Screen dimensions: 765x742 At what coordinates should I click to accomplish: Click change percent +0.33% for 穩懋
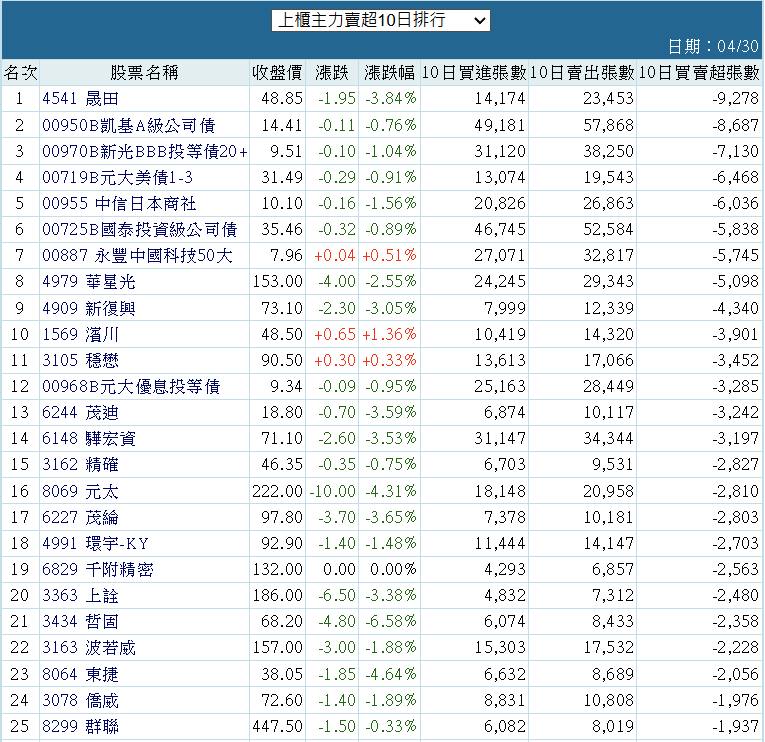coord(389,360)
